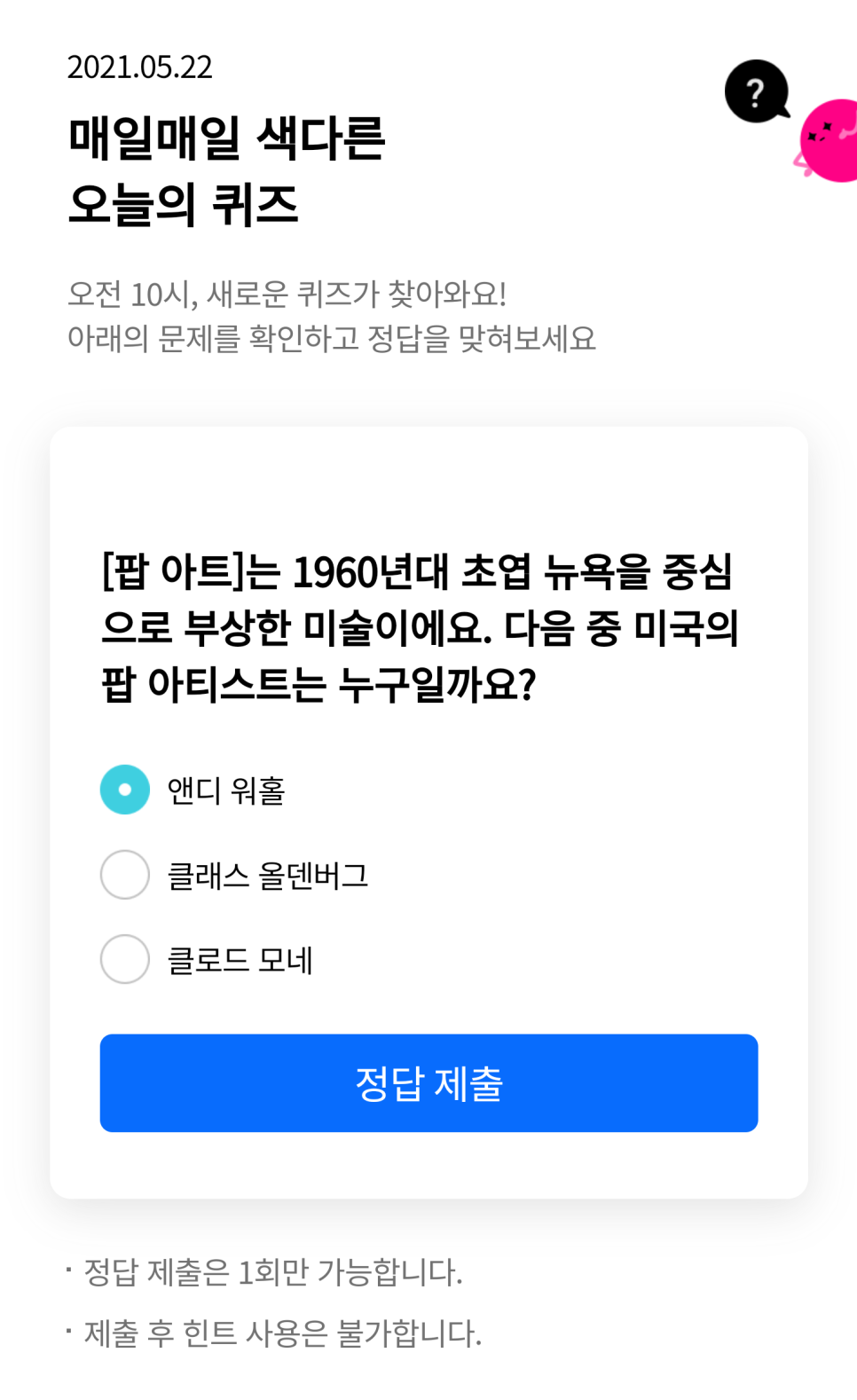Click the 정답 제출은 1회만 가능합니다 notice
The width and height of the screenshot is (857, 1400).
point(273,1272)
